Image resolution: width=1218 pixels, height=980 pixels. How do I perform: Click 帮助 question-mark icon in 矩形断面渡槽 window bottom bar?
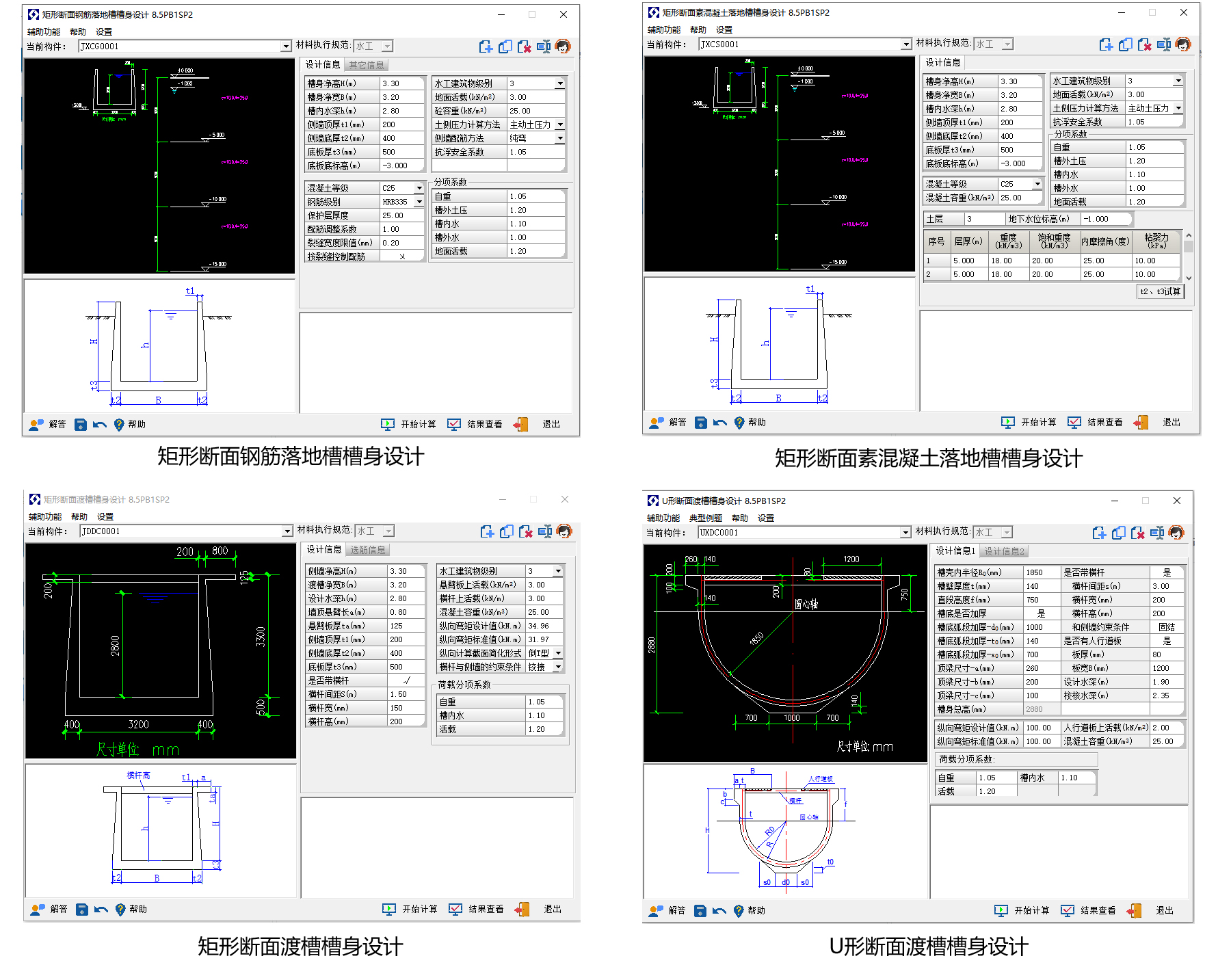[x=120, y=910]
